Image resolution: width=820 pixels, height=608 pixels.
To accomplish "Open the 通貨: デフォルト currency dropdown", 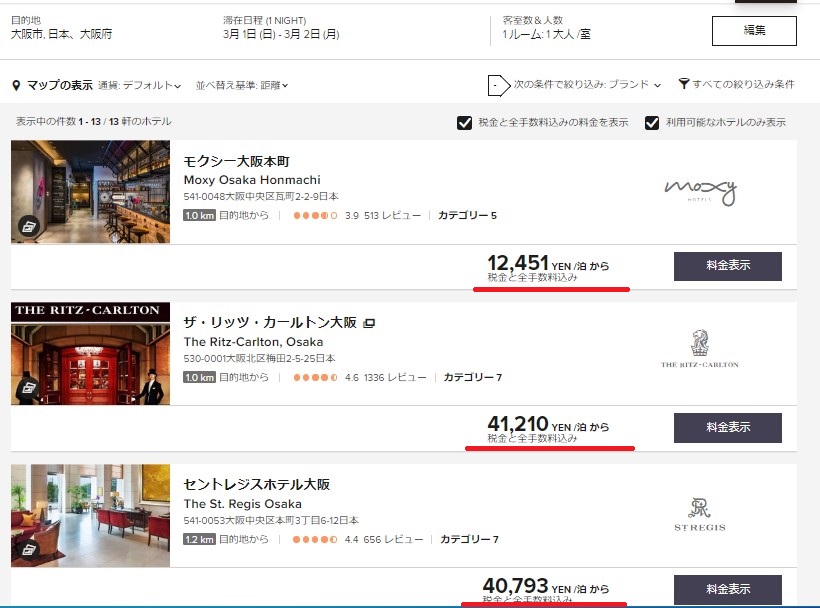I will click(x=139, y=85).
